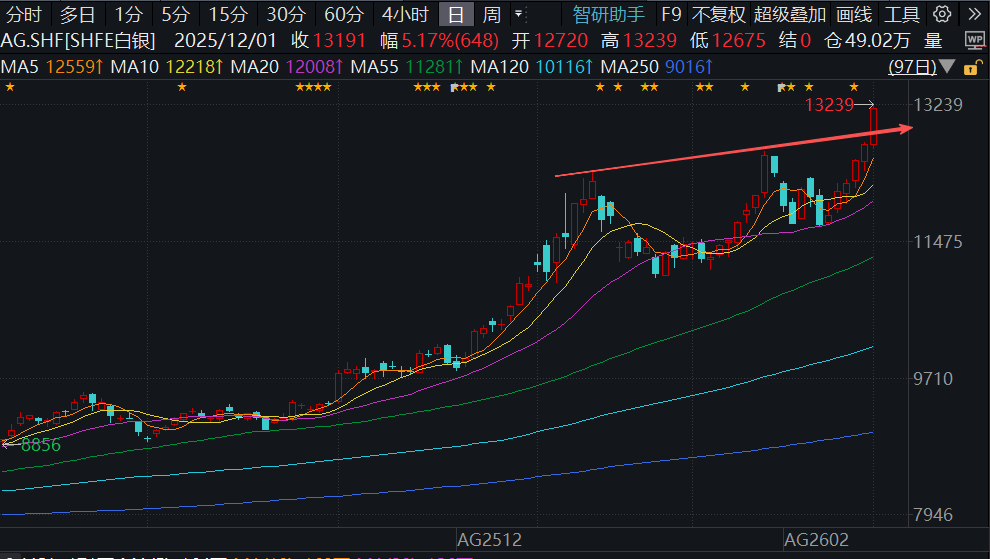Switch to 分时 intraday view
This screenshot has height=559, width=990.
click(23, 14)
